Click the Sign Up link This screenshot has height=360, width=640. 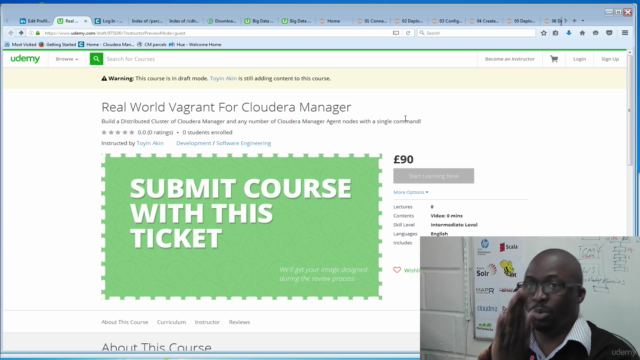click(x=610, y=59)
